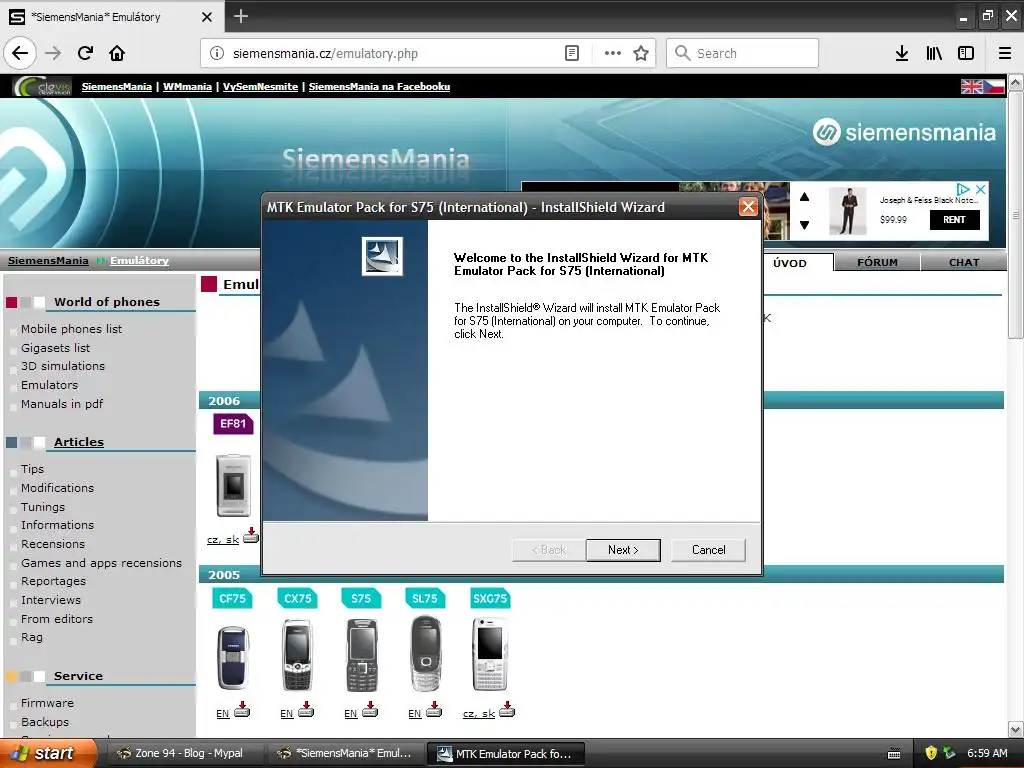The width and height of the screenshot is (1024, 768).
Task: Download the EF81 emulator
Action: [251, 536]
